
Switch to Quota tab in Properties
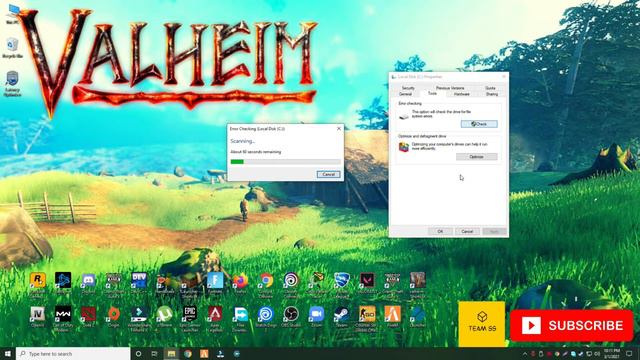point(490,88)
